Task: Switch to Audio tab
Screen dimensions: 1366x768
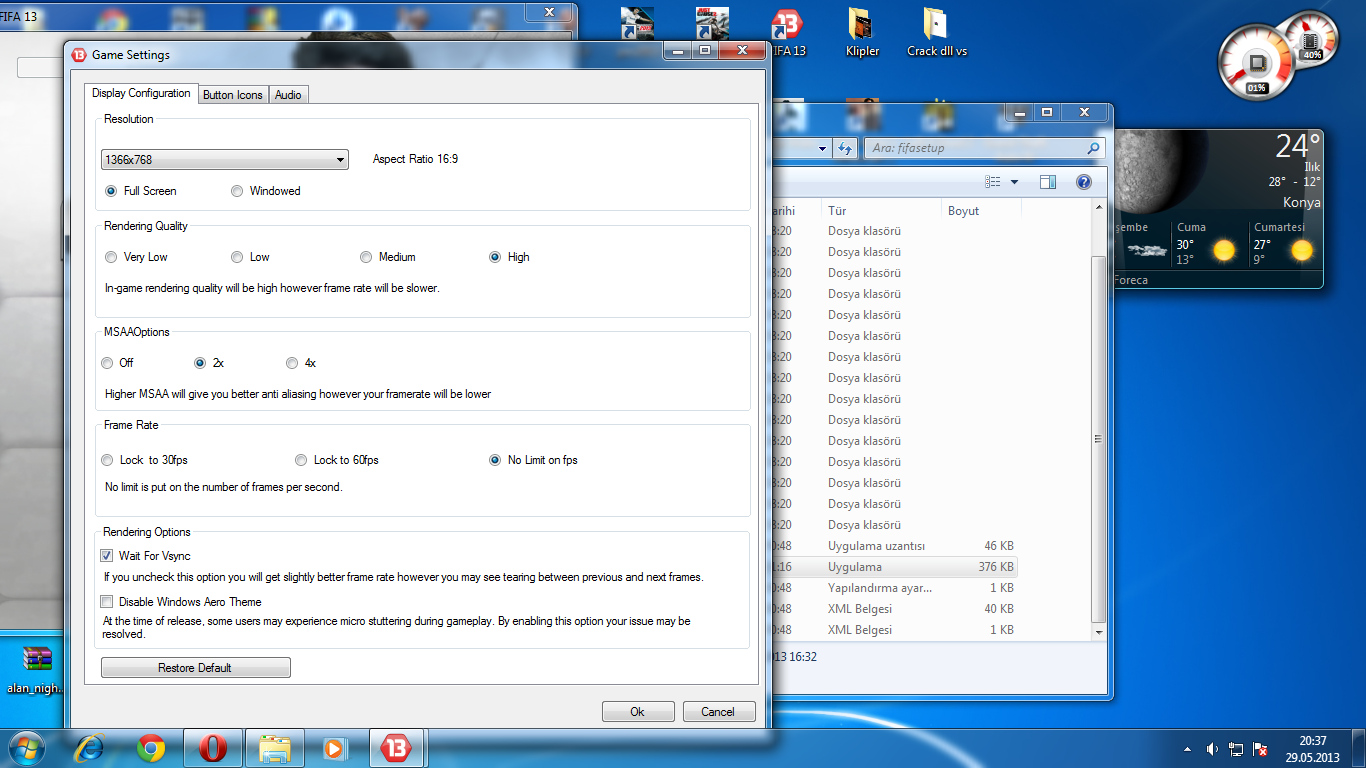Action: click(x=288, y=95)
